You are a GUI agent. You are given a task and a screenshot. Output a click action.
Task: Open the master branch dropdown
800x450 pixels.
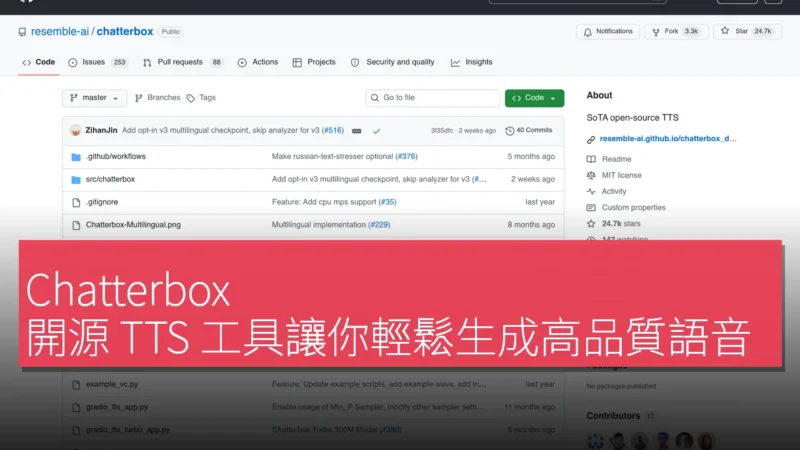(94, 98)
